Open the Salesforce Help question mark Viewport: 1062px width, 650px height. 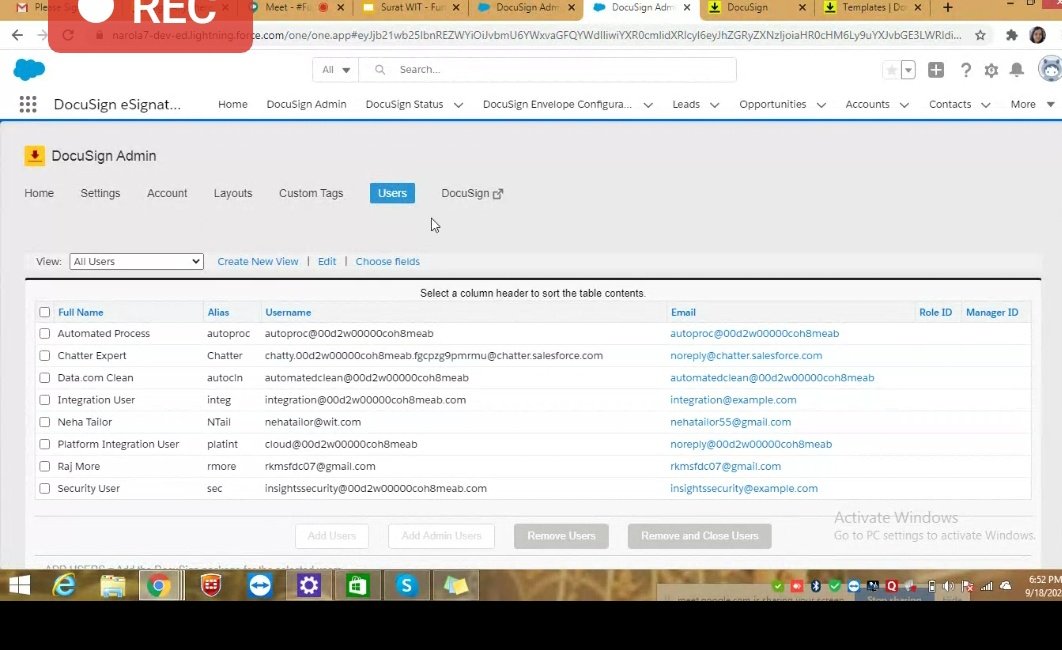tap(966, 70)
